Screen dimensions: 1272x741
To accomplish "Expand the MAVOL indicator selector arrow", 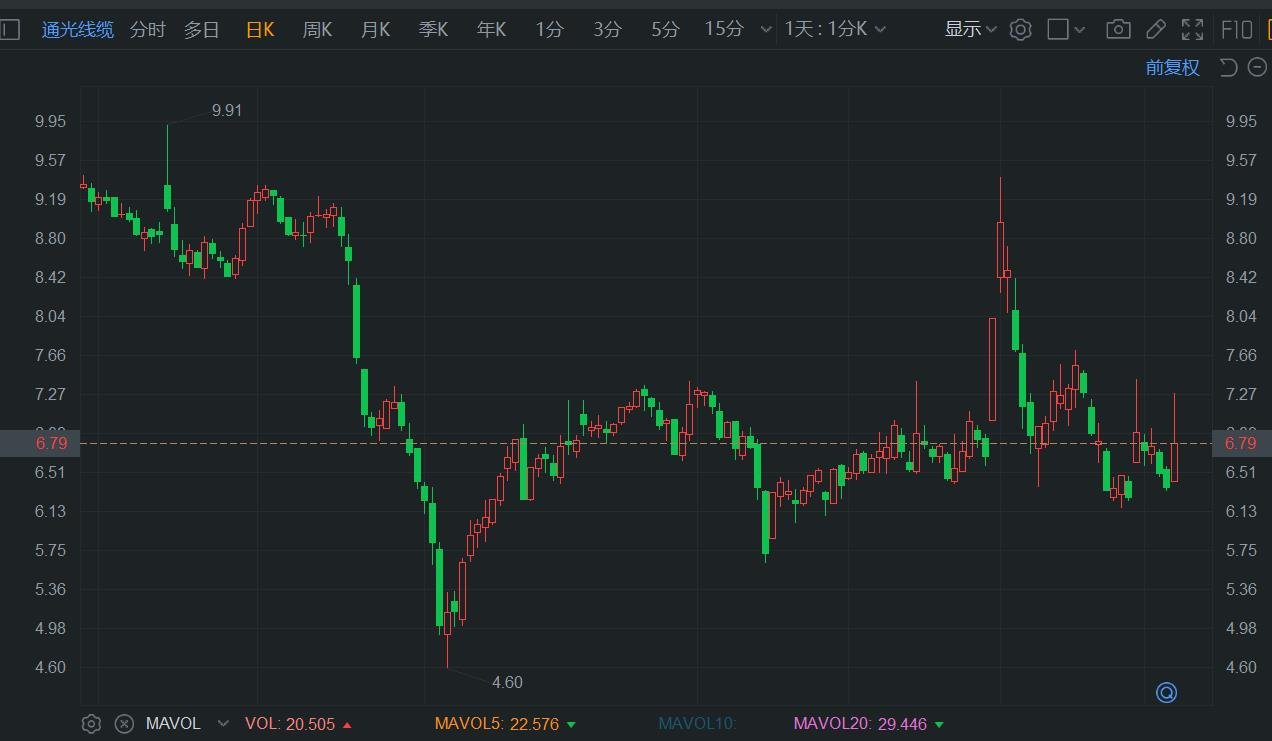I will (223, 723).
